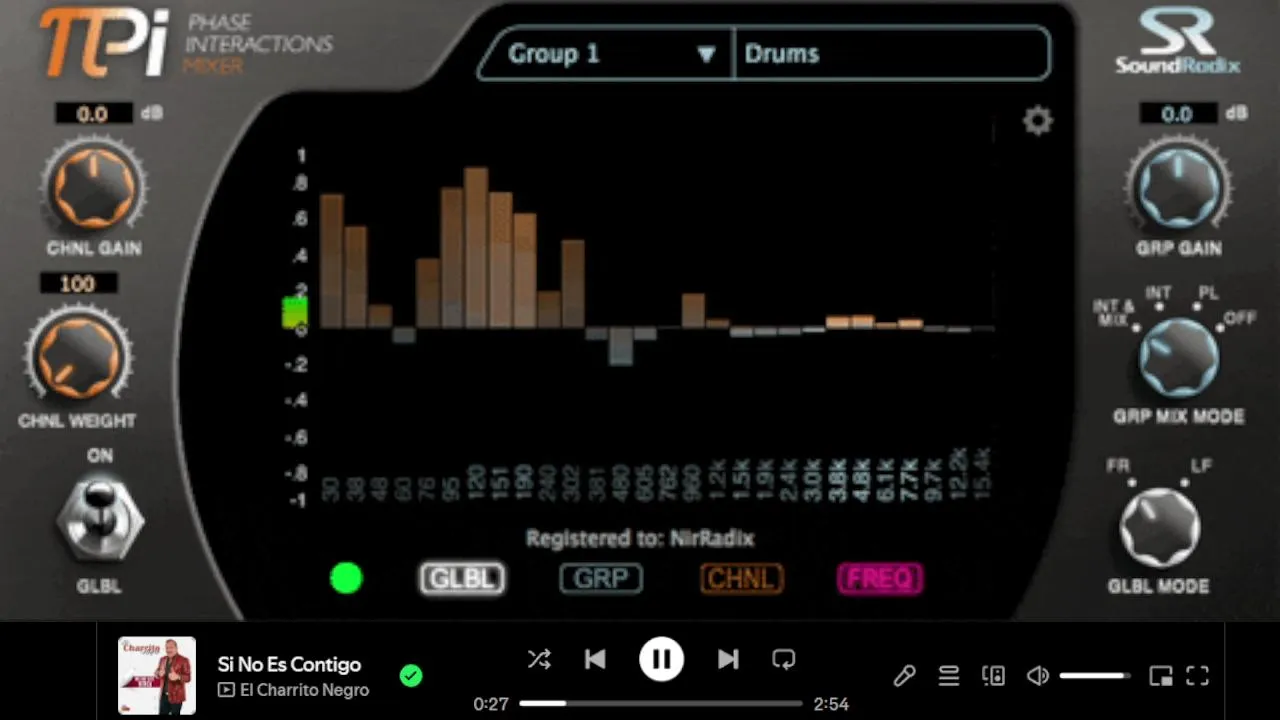
Task: Open the album cover thumbnail
Action: click(x=157, y=675)
